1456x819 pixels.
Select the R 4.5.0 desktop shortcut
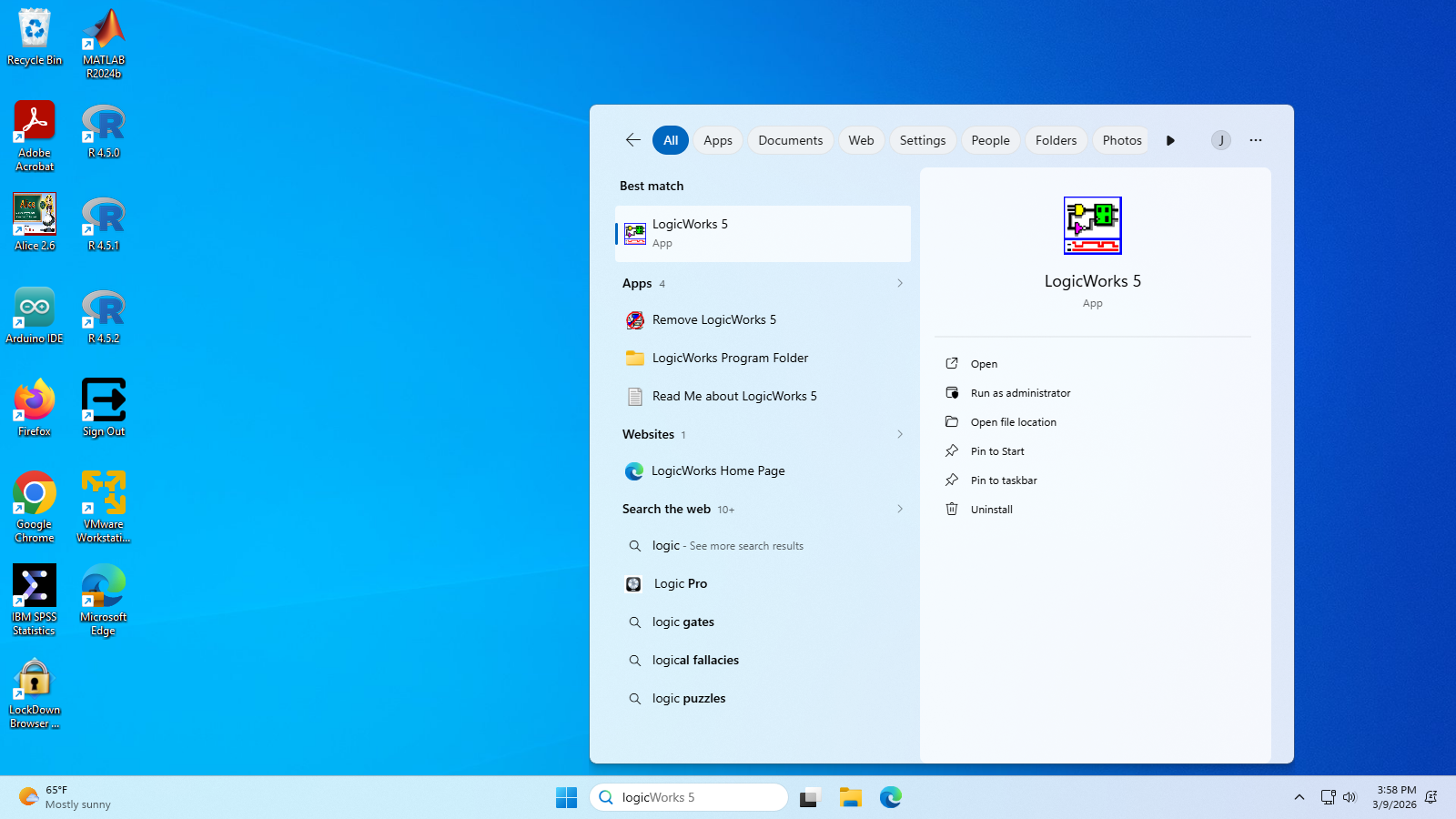104,130
